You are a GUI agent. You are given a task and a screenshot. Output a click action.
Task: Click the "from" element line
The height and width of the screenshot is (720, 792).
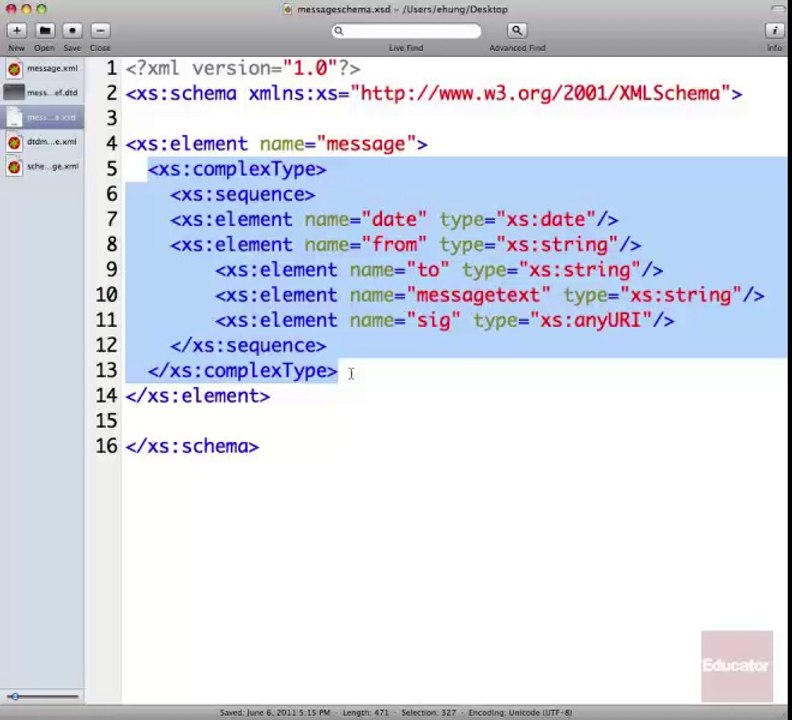pyautogui.click(x=406, y=245)
